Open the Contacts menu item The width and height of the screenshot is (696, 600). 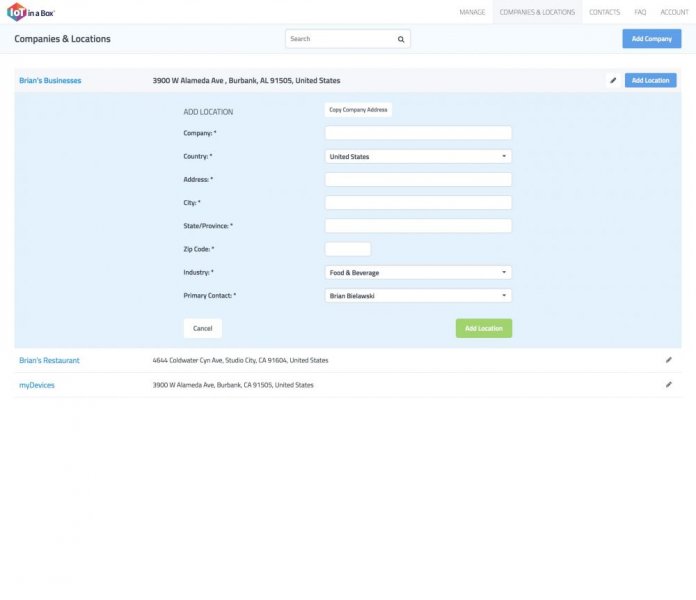tap(604, 12)
